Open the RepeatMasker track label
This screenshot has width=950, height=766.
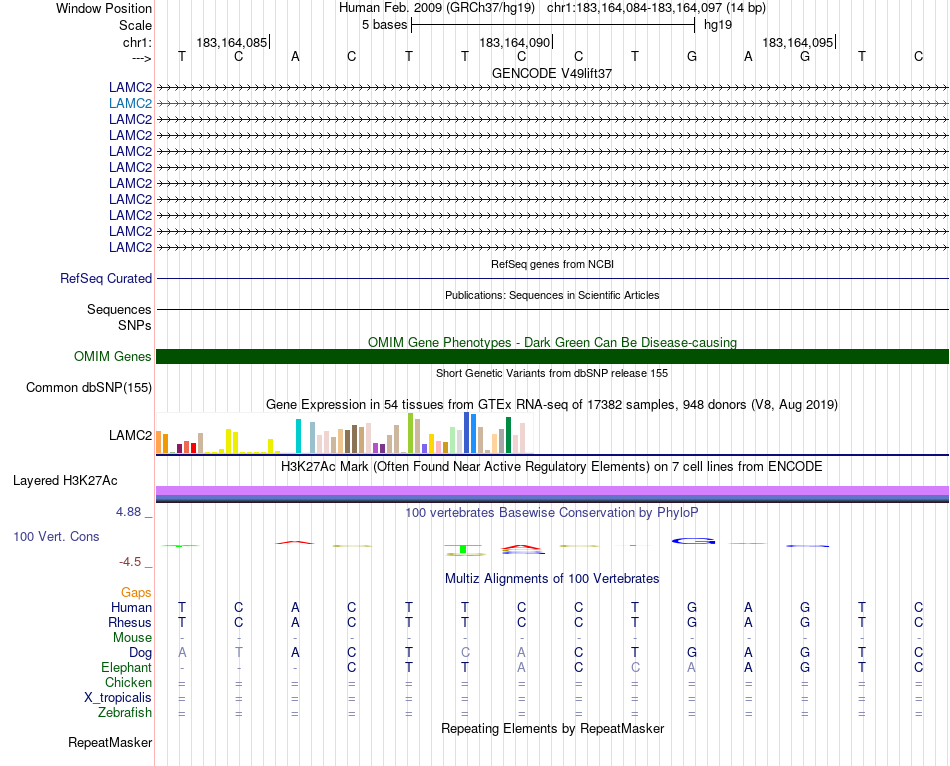click(110, 742)
